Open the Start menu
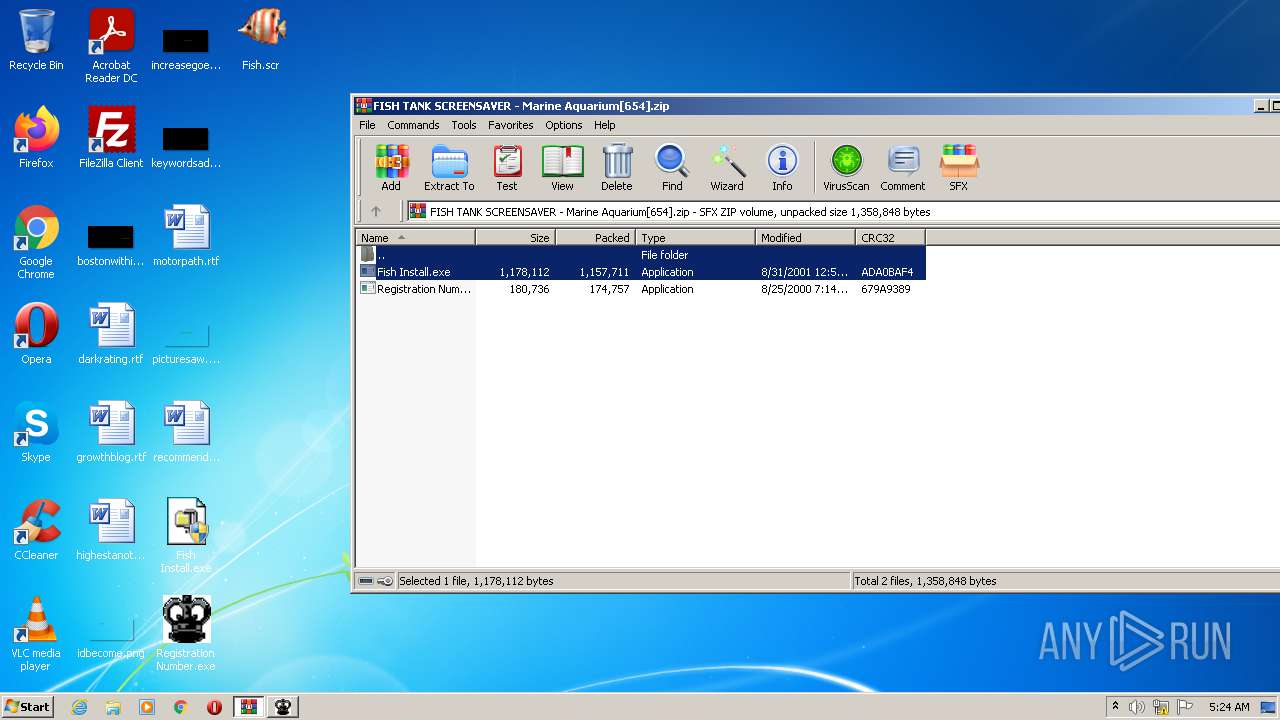This screenshot has height=720, width=1280. coord(27,706)
